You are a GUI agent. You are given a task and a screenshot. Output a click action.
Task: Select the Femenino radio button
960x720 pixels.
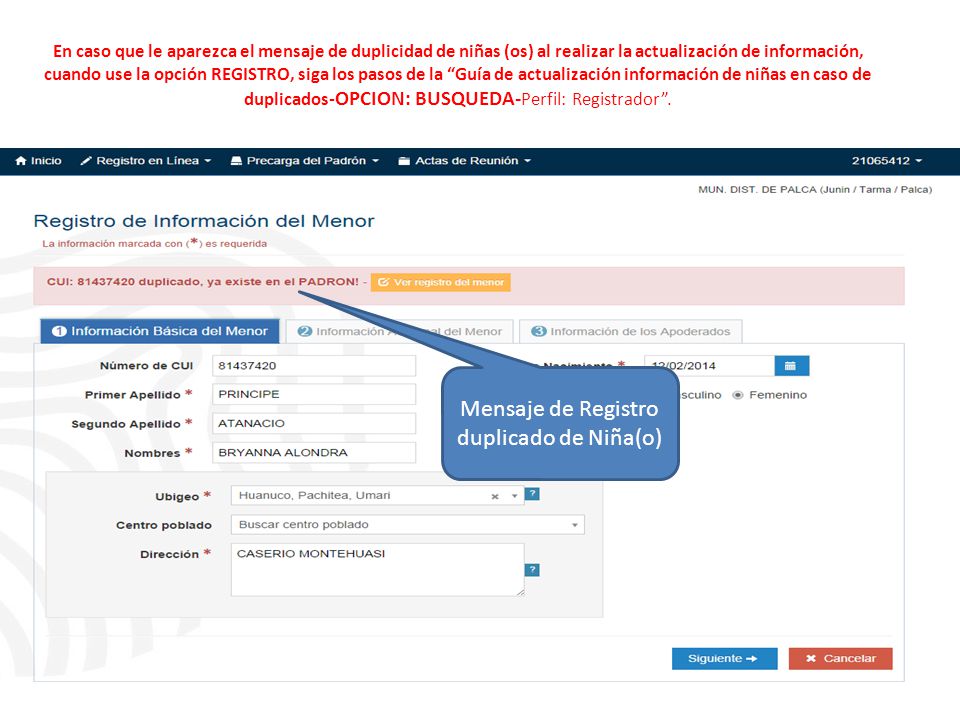click(x=738, y=395)
